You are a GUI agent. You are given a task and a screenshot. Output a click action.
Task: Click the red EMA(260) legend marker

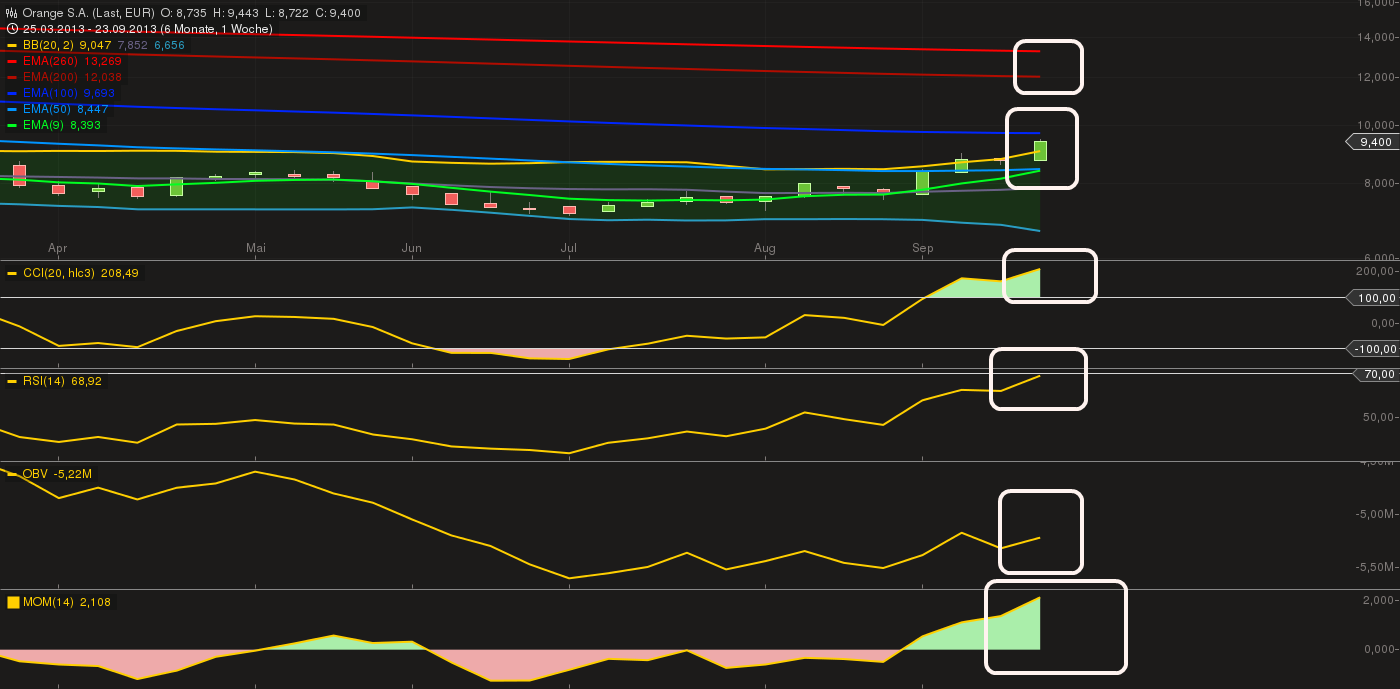[x=12, y=60]
